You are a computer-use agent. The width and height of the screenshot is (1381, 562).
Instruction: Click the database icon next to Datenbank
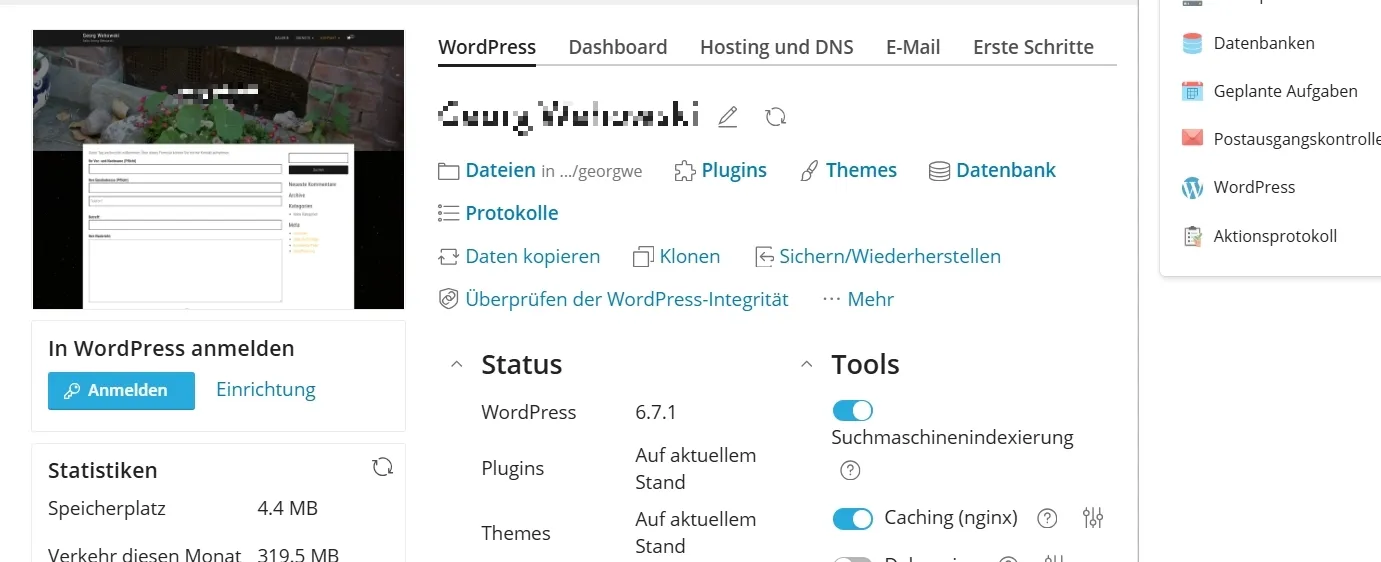939,171
